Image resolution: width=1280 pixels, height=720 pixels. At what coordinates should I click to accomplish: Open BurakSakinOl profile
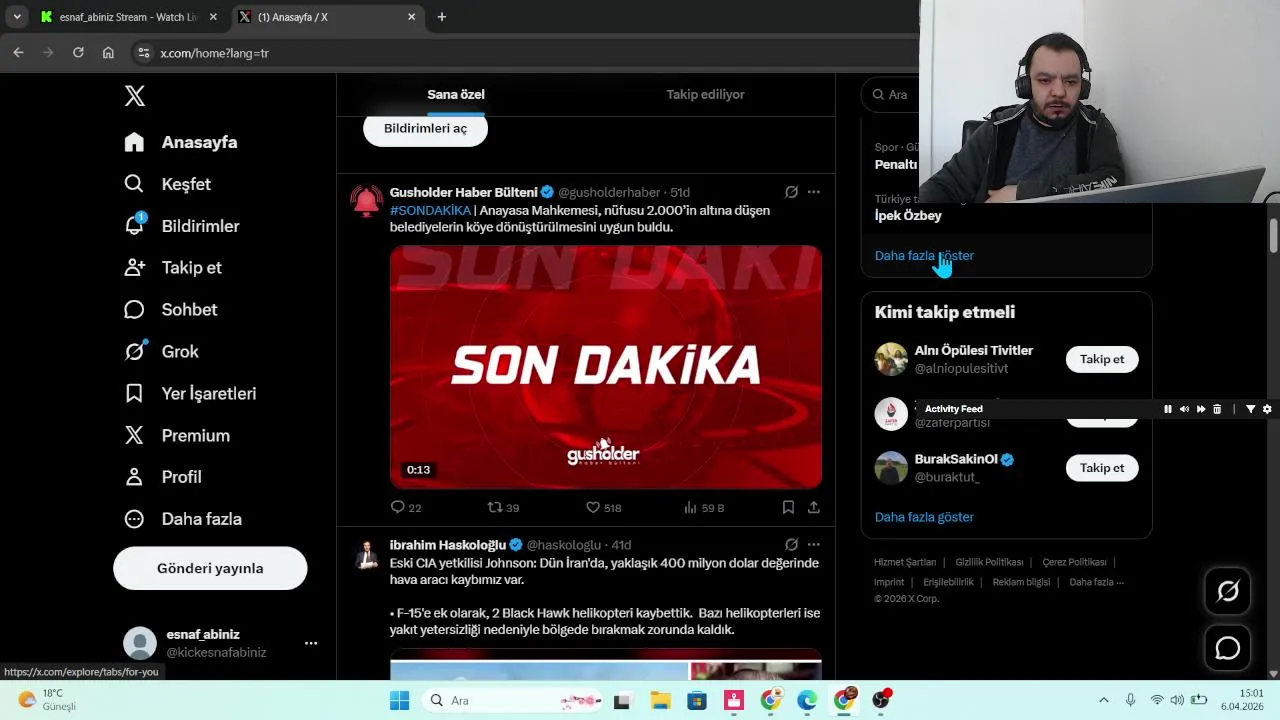pyautogui.click(x=956, y=459)
